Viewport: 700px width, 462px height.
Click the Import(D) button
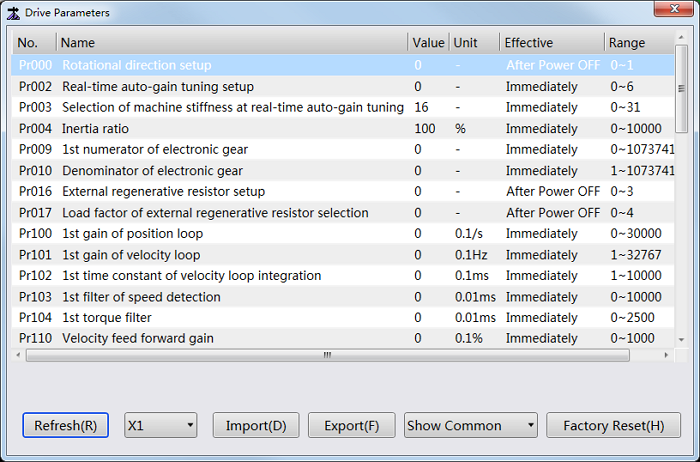pyautogui.click(x=256, y=425)
